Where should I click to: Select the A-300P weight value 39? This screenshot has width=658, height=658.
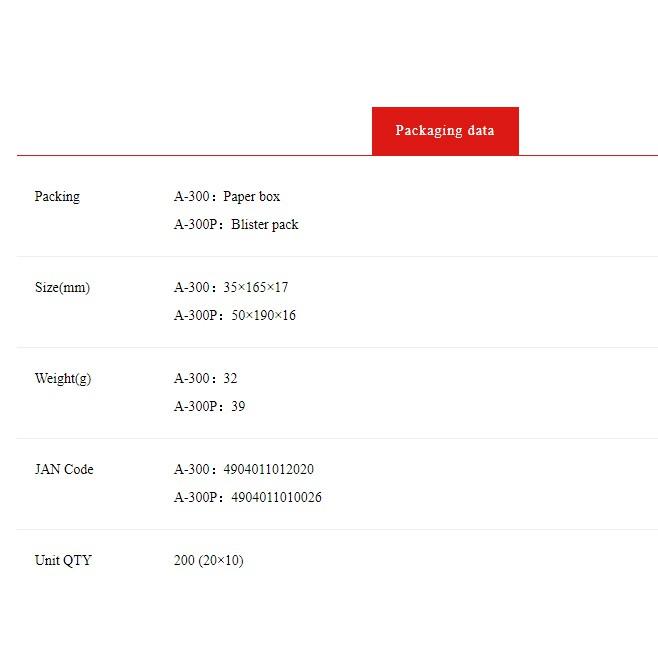[x=238, y=406]
